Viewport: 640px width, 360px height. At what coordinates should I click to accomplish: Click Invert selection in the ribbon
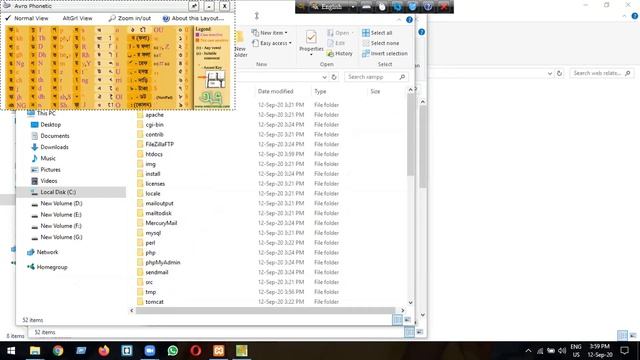click(x=384, y=53)
